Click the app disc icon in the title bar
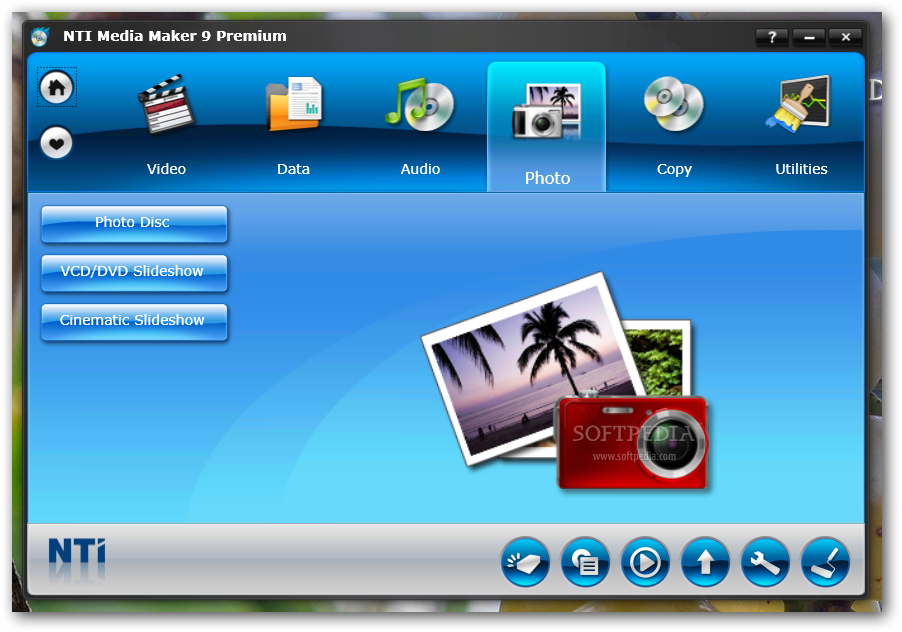 pyautogui.click(x=40, y=37)
